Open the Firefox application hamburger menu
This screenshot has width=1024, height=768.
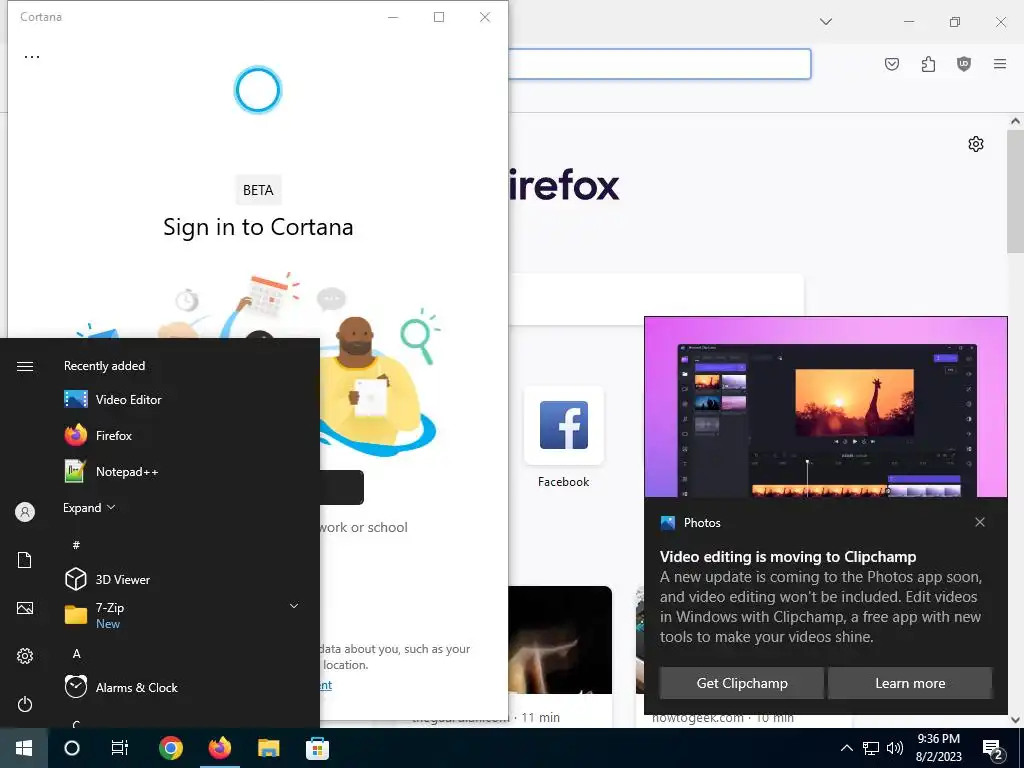1000,64
